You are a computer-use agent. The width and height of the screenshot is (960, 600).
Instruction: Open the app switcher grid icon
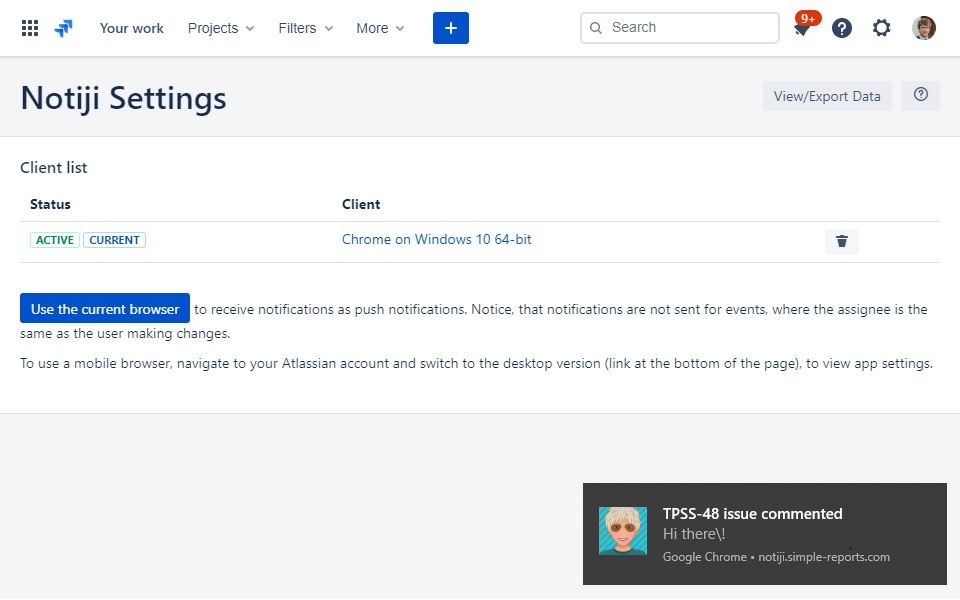(30, 28)
